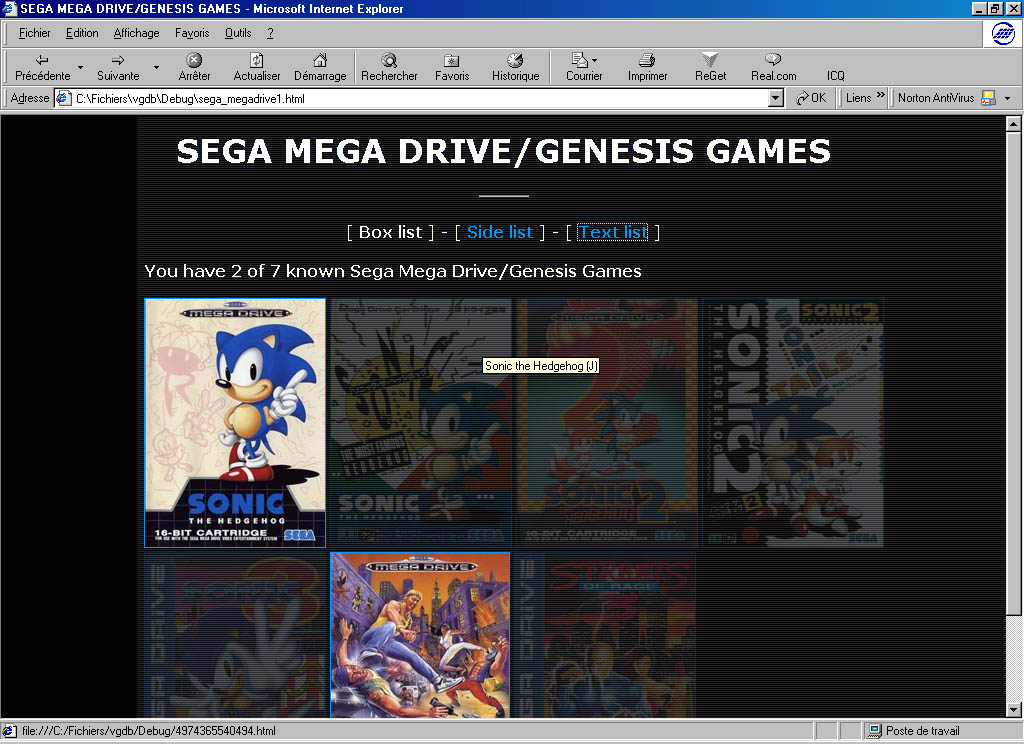
Task: Click the IE throbber logo
Action: pos(1003,33)
